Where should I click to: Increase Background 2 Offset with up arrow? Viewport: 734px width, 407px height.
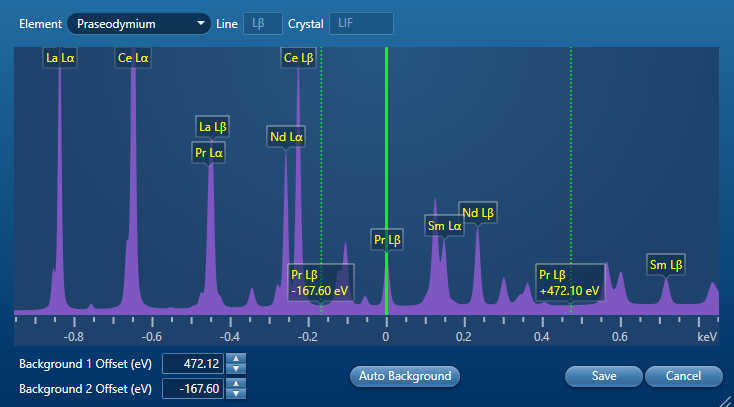(237, 383)
